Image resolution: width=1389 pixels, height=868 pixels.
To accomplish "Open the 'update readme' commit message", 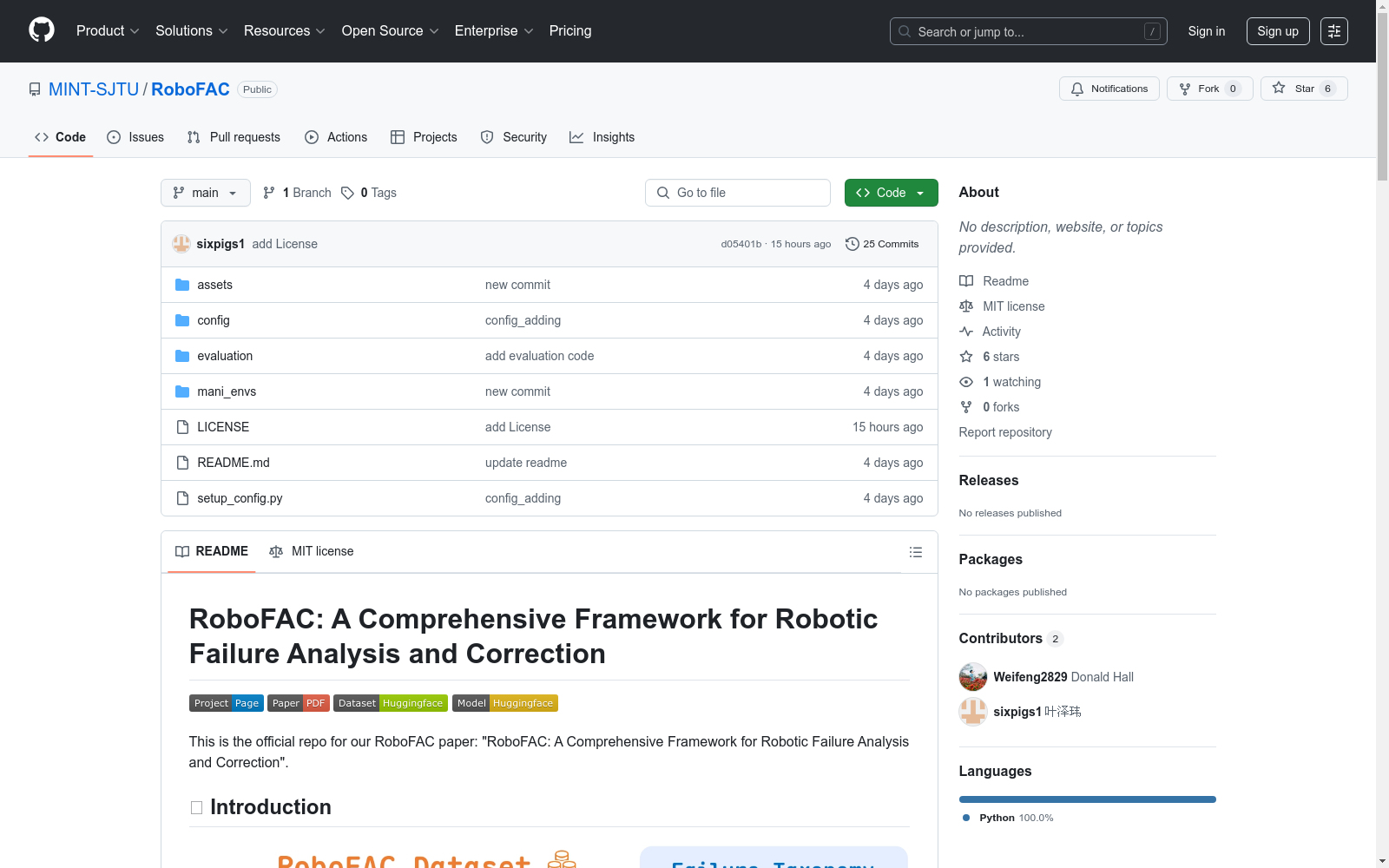I will (526, 463).
